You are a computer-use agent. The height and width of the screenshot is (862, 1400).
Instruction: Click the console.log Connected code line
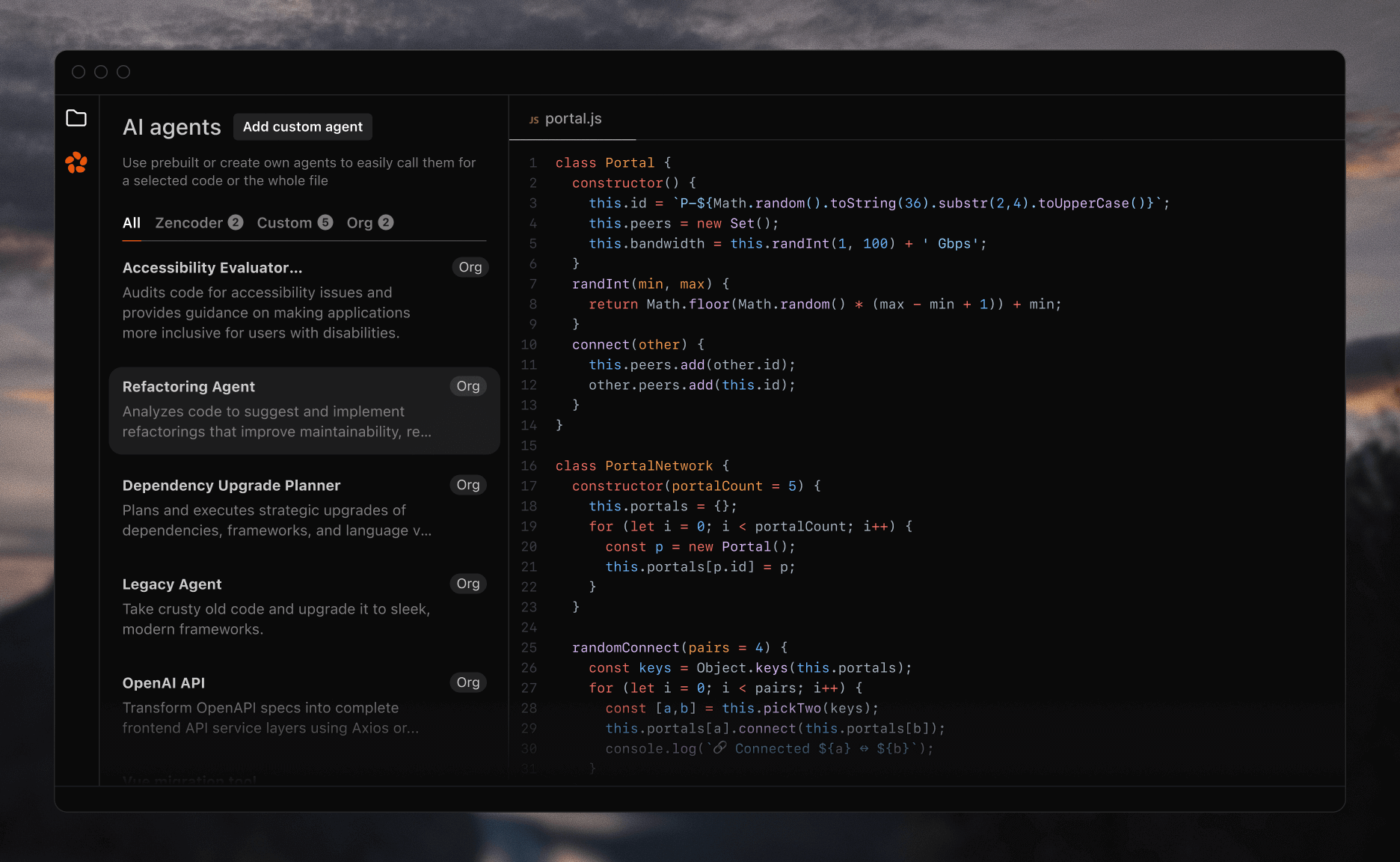(x=770, y=749)
